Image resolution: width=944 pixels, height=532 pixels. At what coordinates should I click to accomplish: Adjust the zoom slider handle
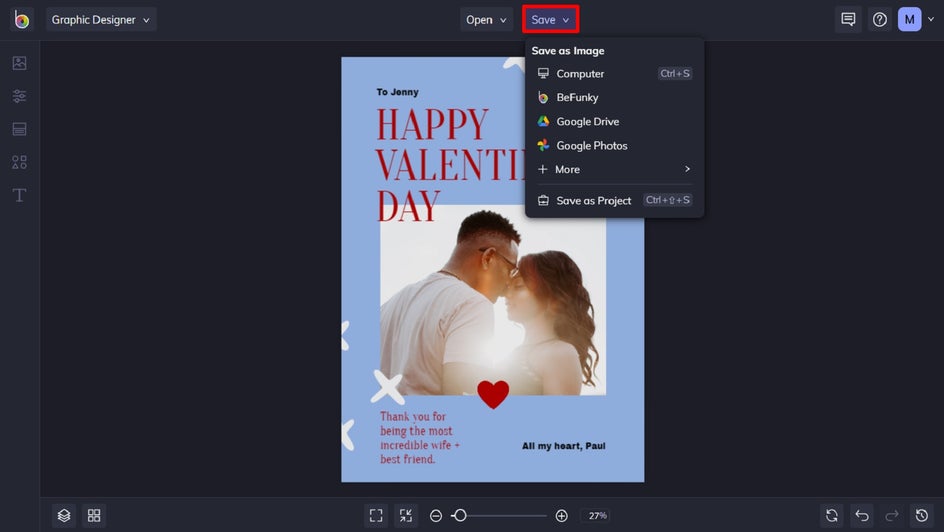tap(460, 516)
